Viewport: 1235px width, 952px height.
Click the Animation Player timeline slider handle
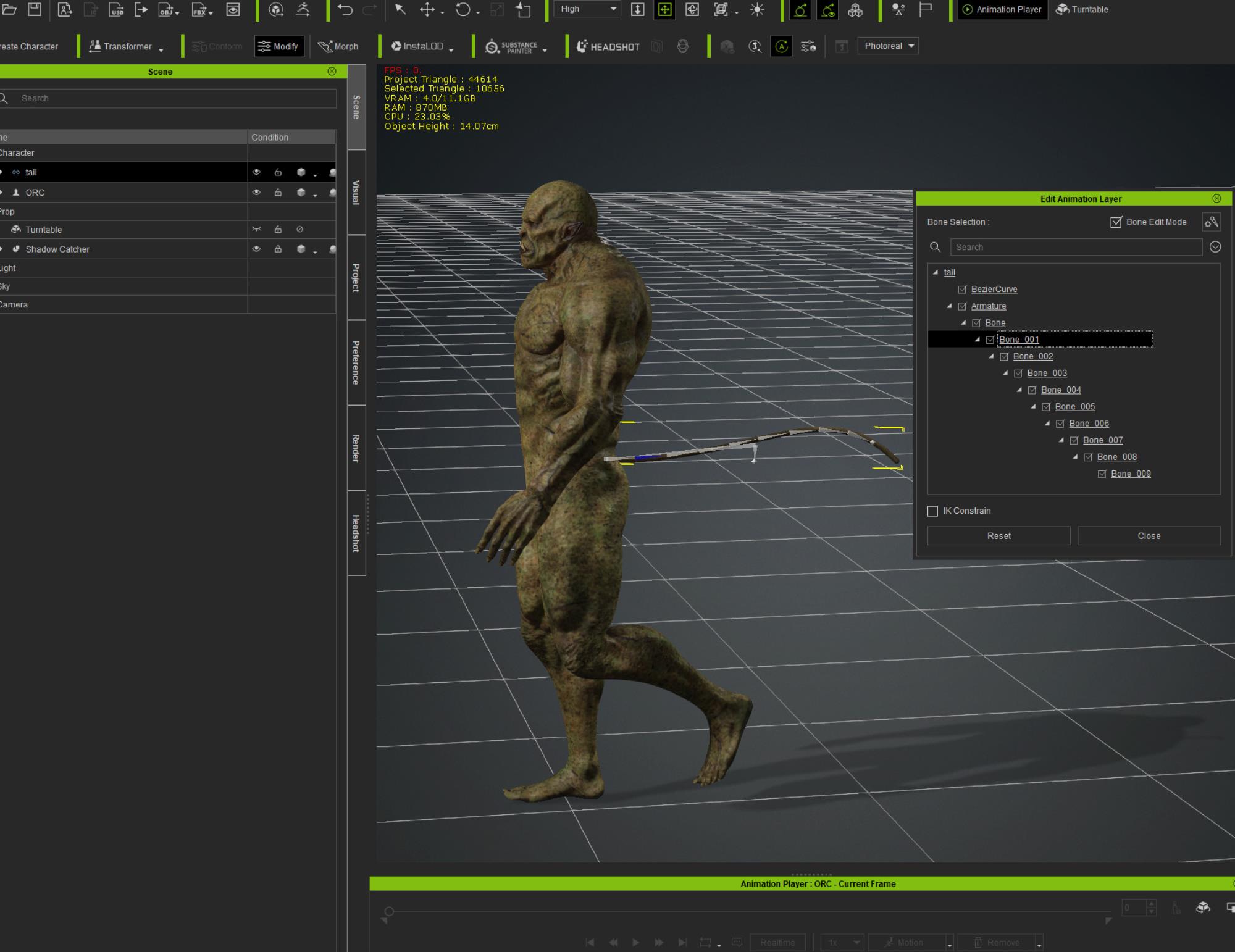pos(389,911)
